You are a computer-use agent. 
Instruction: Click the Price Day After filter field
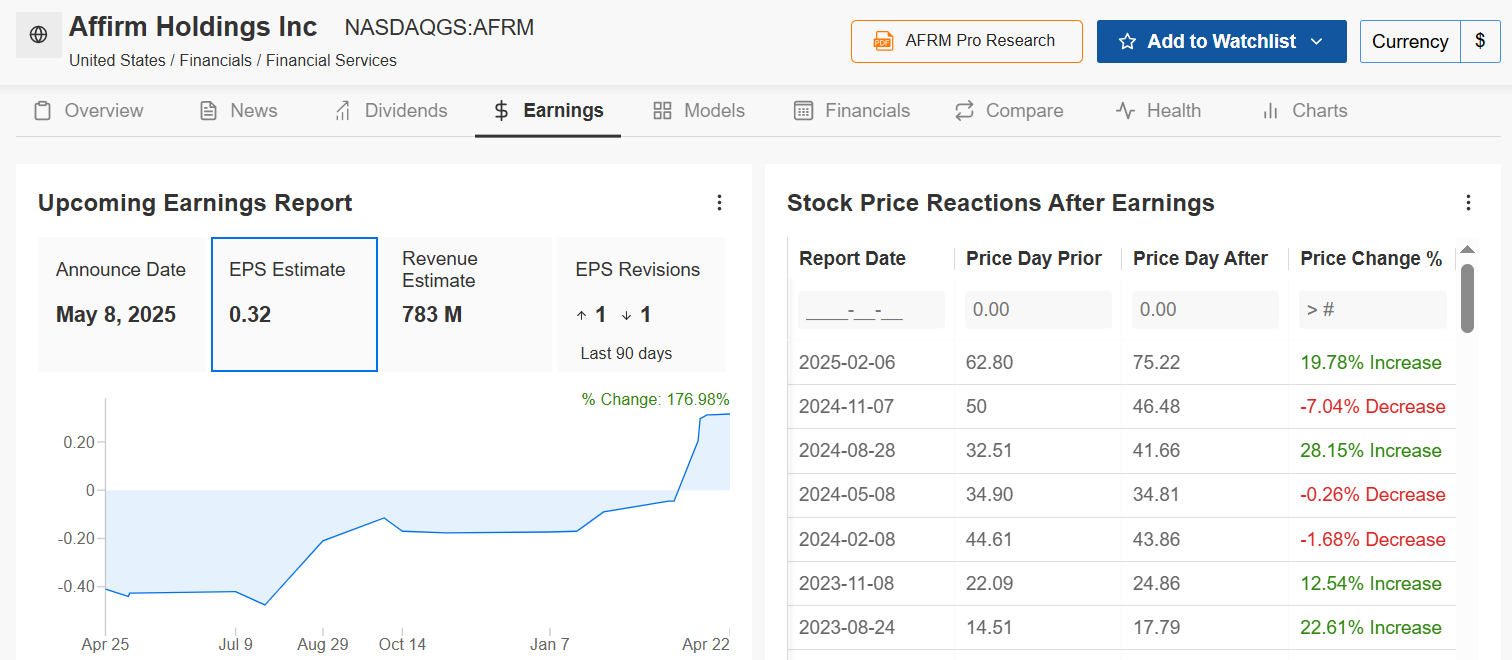1205,310
